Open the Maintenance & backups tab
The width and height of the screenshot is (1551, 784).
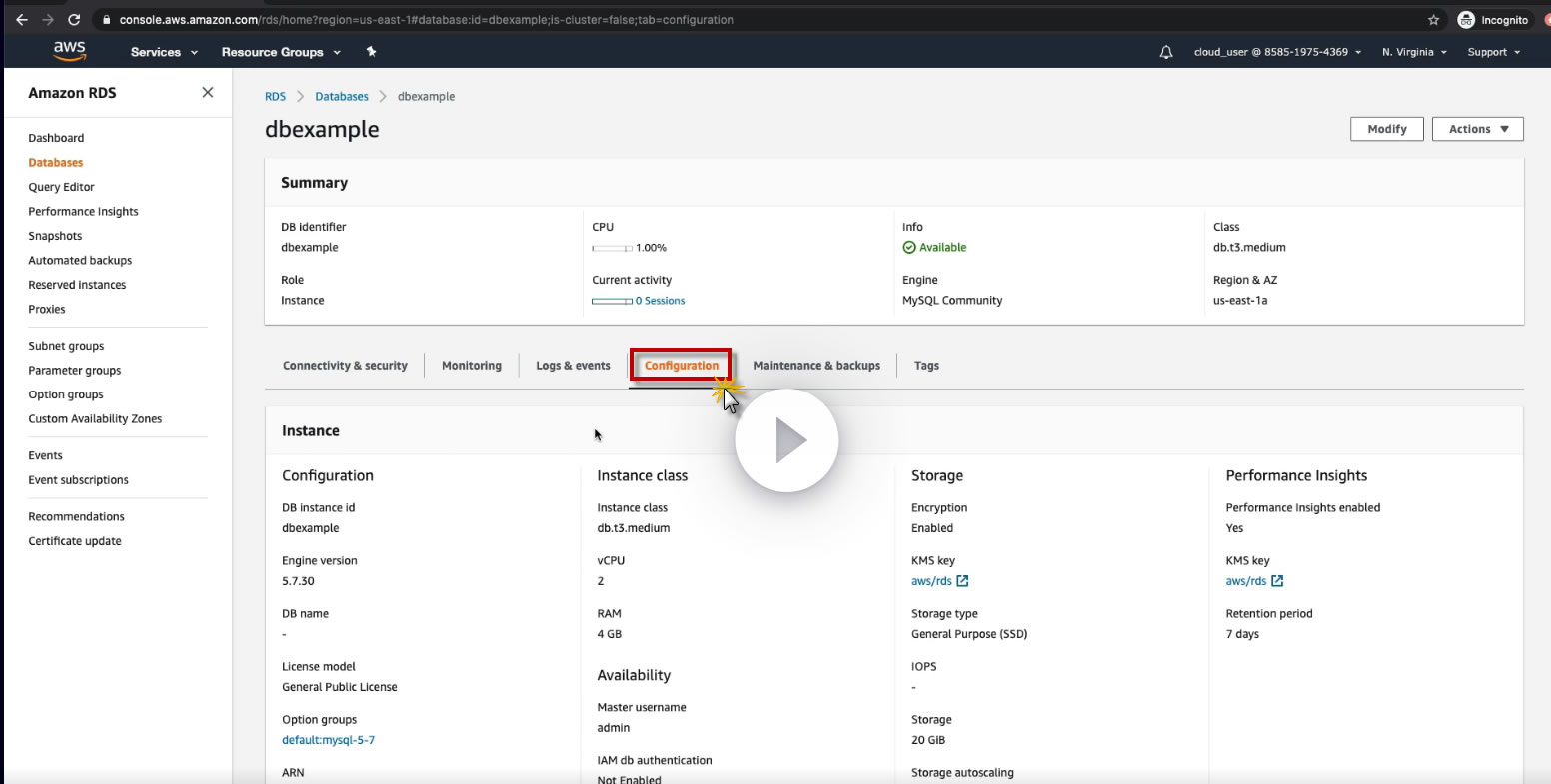[x=815, y=366]
